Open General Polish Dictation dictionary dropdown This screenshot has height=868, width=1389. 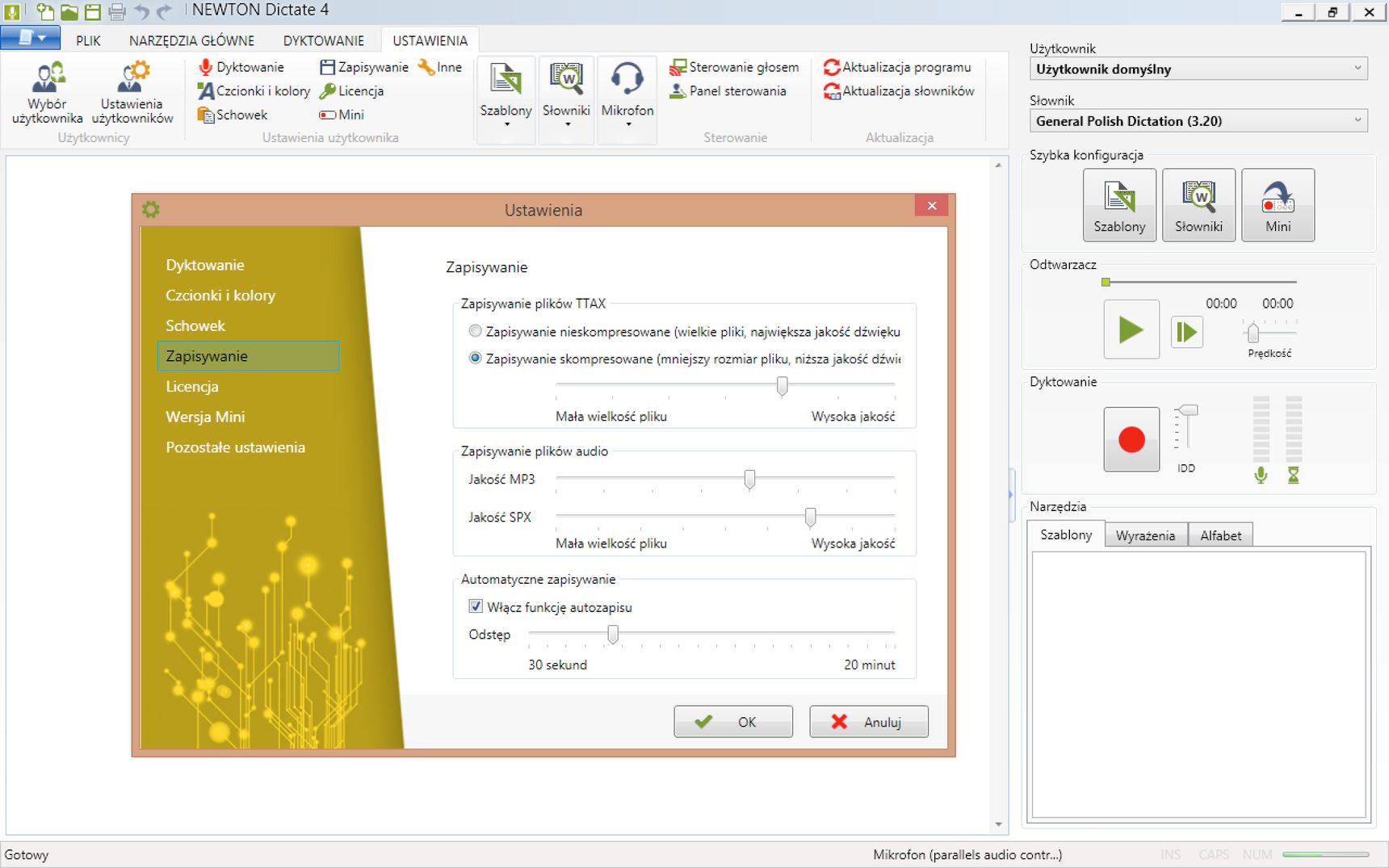click(x=1198, y=120)
